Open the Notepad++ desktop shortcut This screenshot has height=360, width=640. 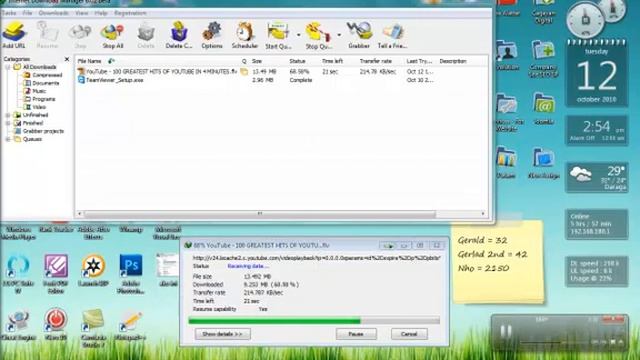[130, 325]
